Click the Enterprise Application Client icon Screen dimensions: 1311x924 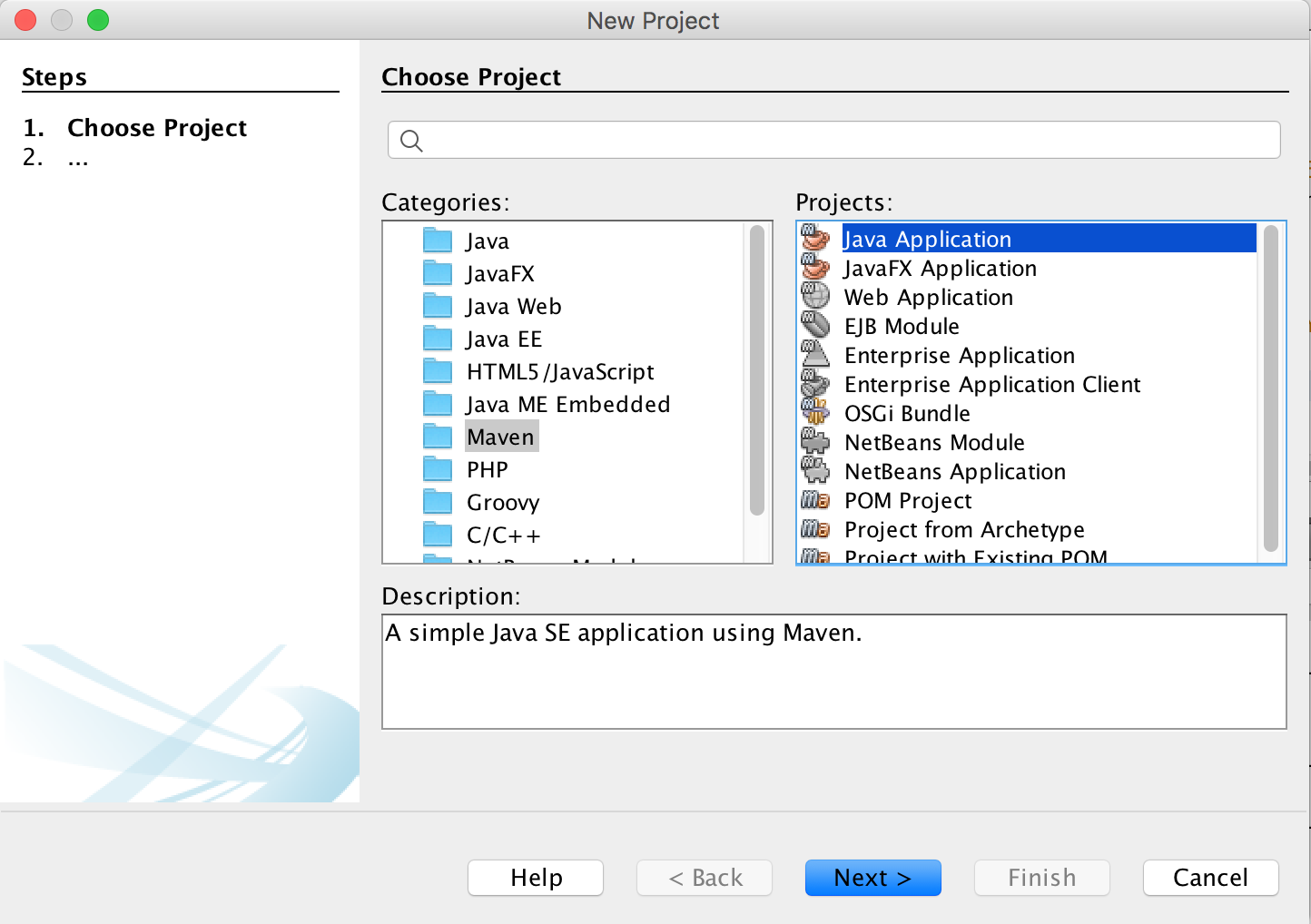815,384
